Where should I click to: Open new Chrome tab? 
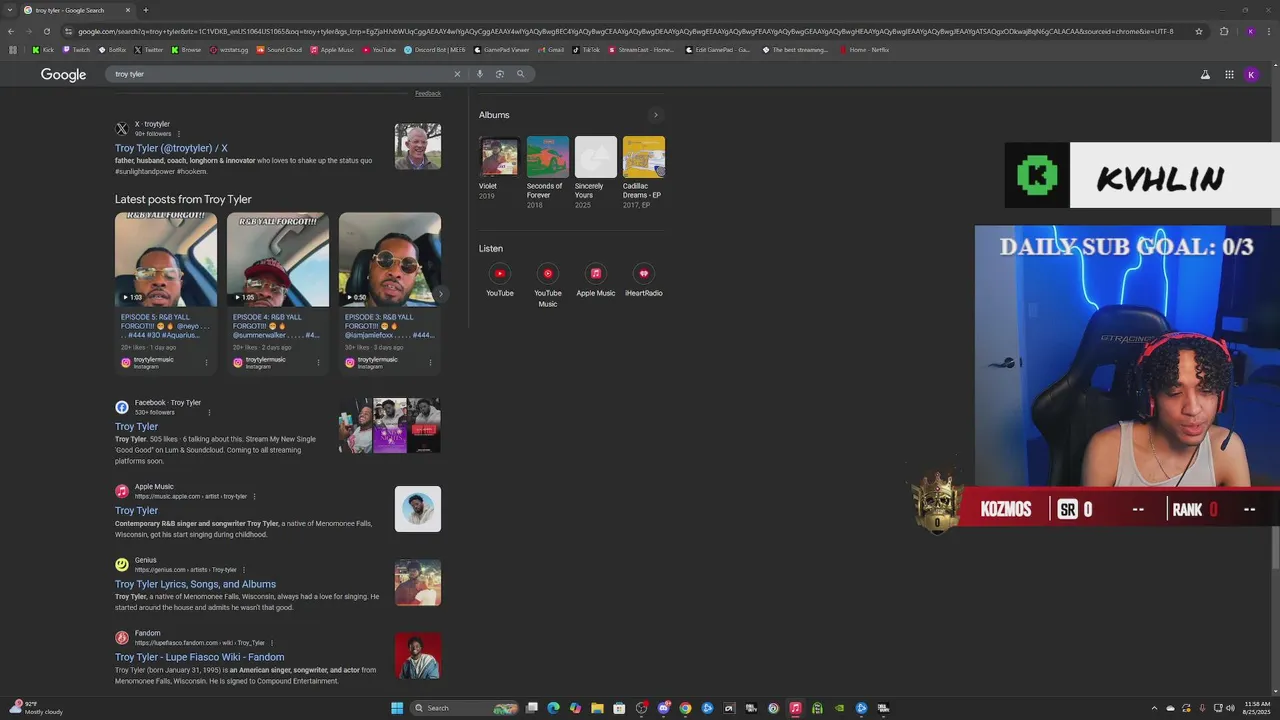point(145,10)
